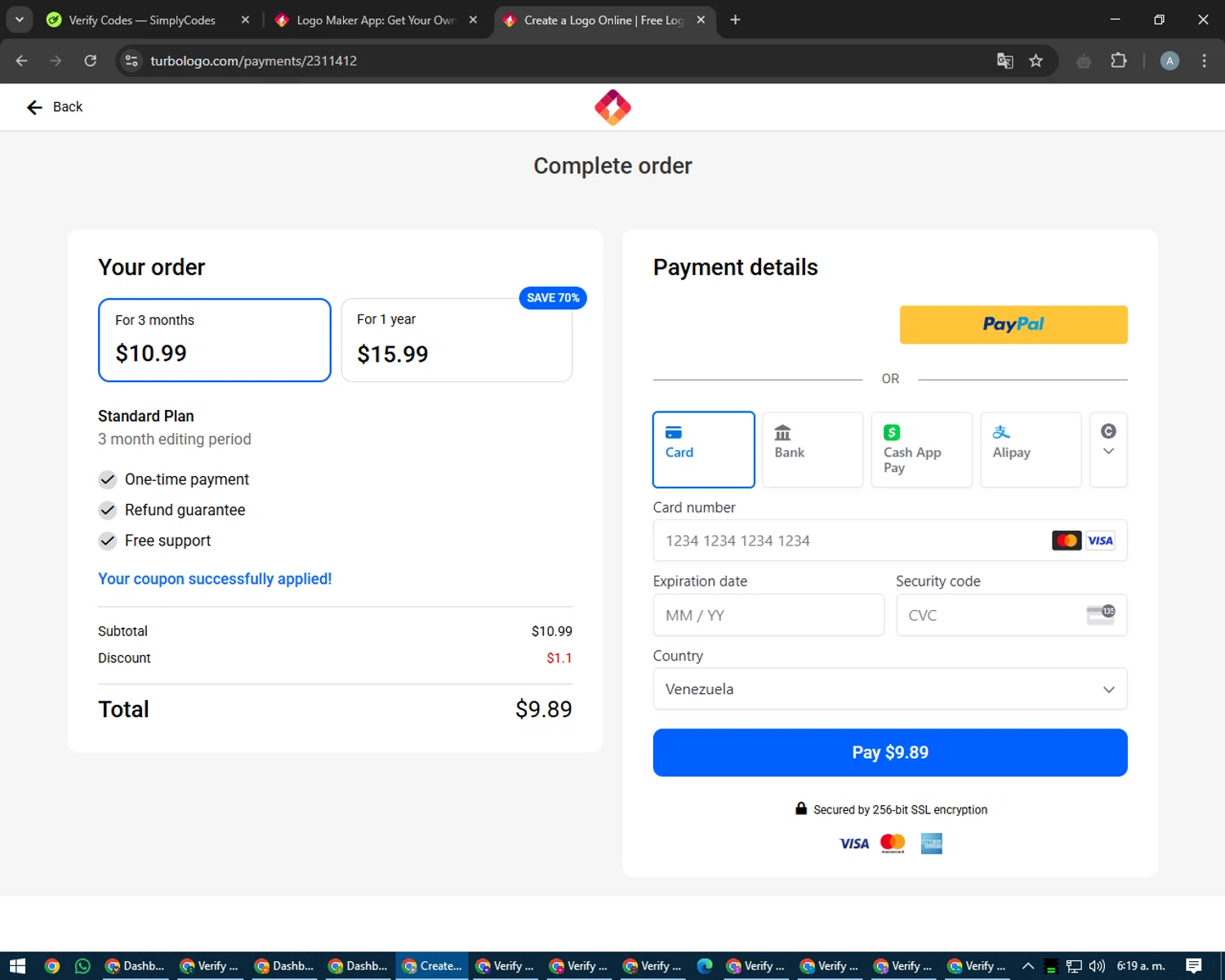This screenshot has height=980, width=1225.
Task: Open the Windows notification center
Action: tap(1194, 966)
